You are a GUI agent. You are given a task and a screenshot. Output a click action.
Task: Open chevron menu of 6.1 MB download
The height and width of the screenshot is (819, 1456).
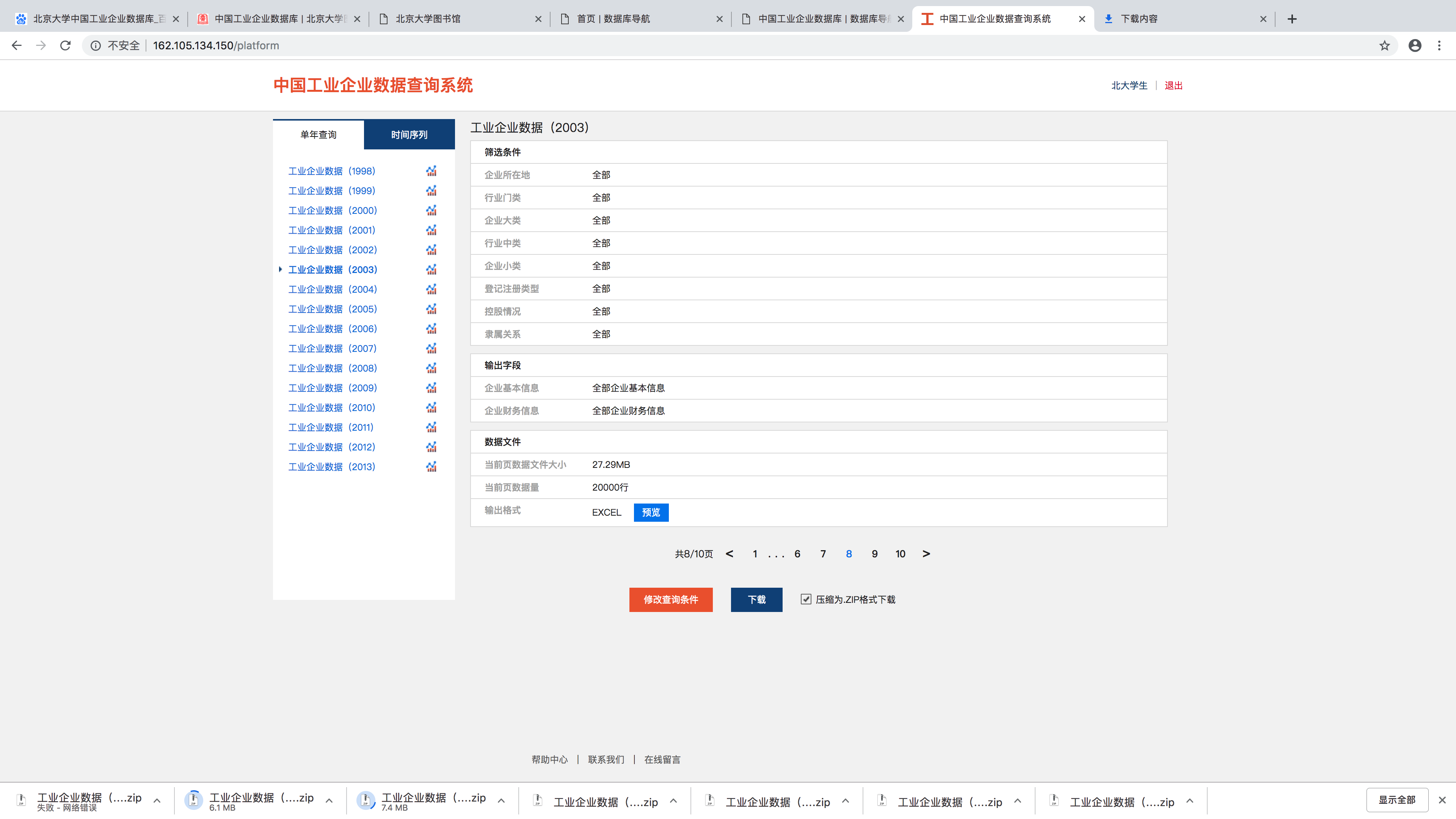pos(329,800)
